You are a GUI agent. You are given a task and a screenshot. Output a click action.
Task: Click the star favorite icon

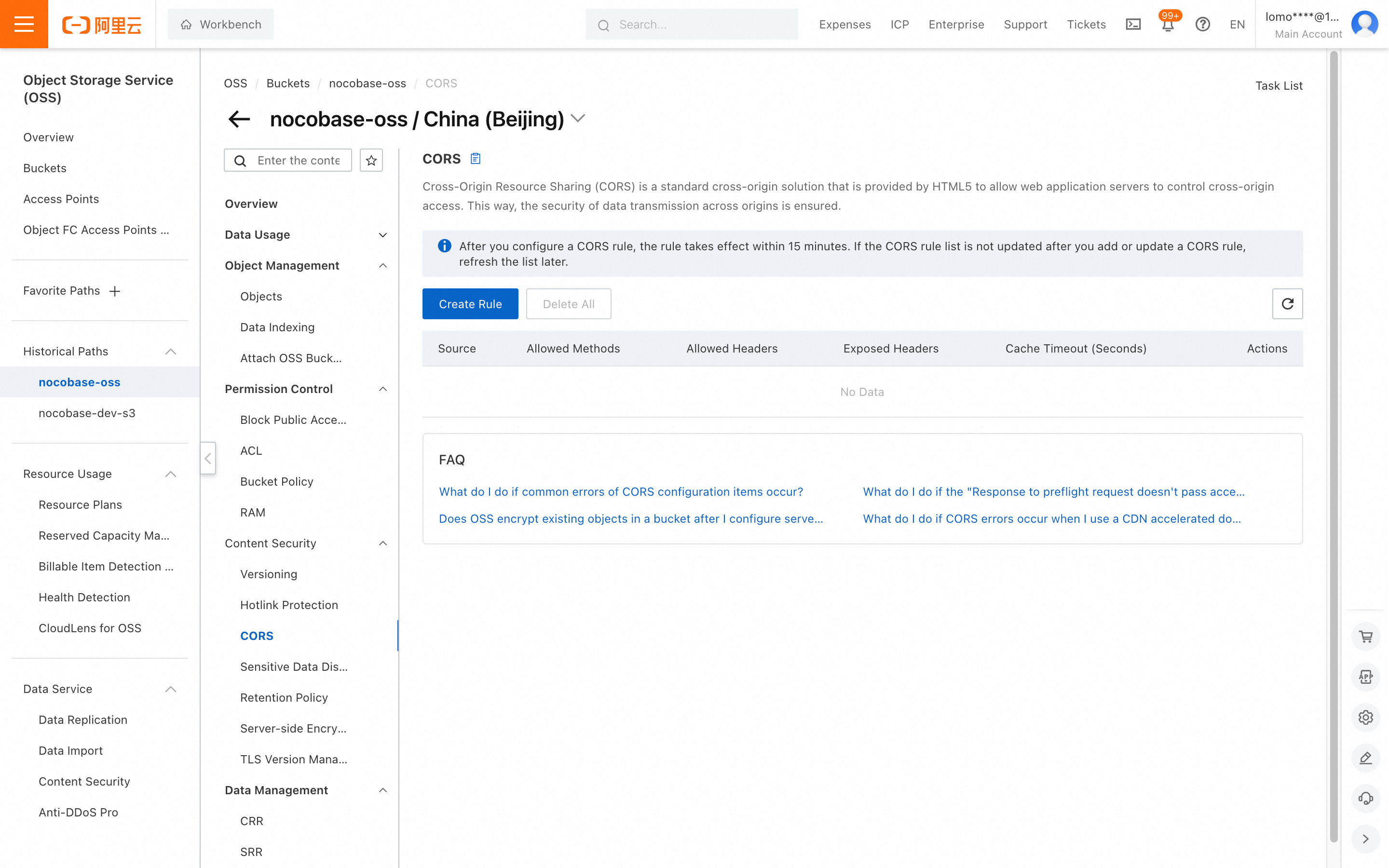tap(371, 160)
